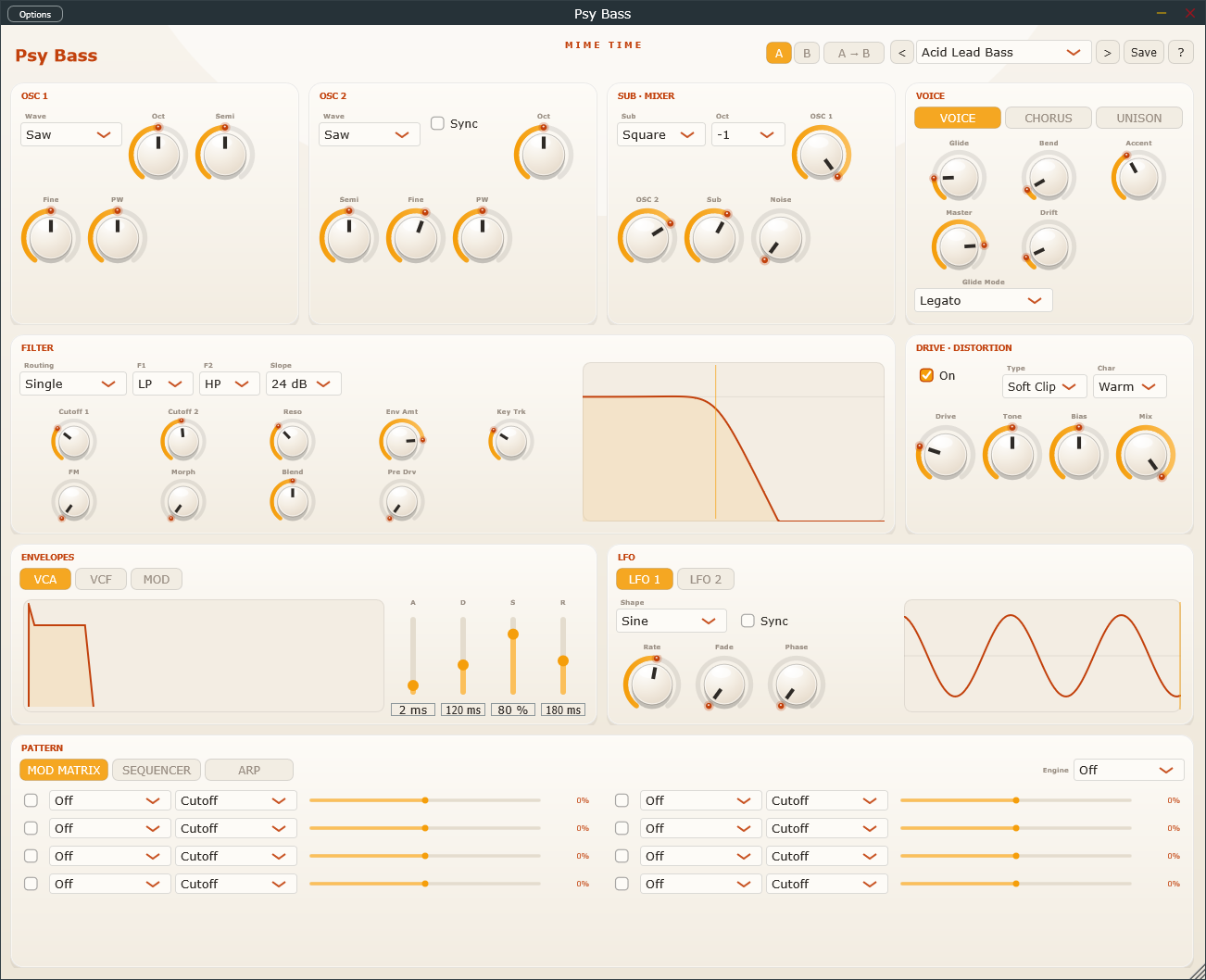Viewport: 1206px width, 980px height.
Task: Open the Sub waveform Square dropdown
Action: click(x=661, y=134)
